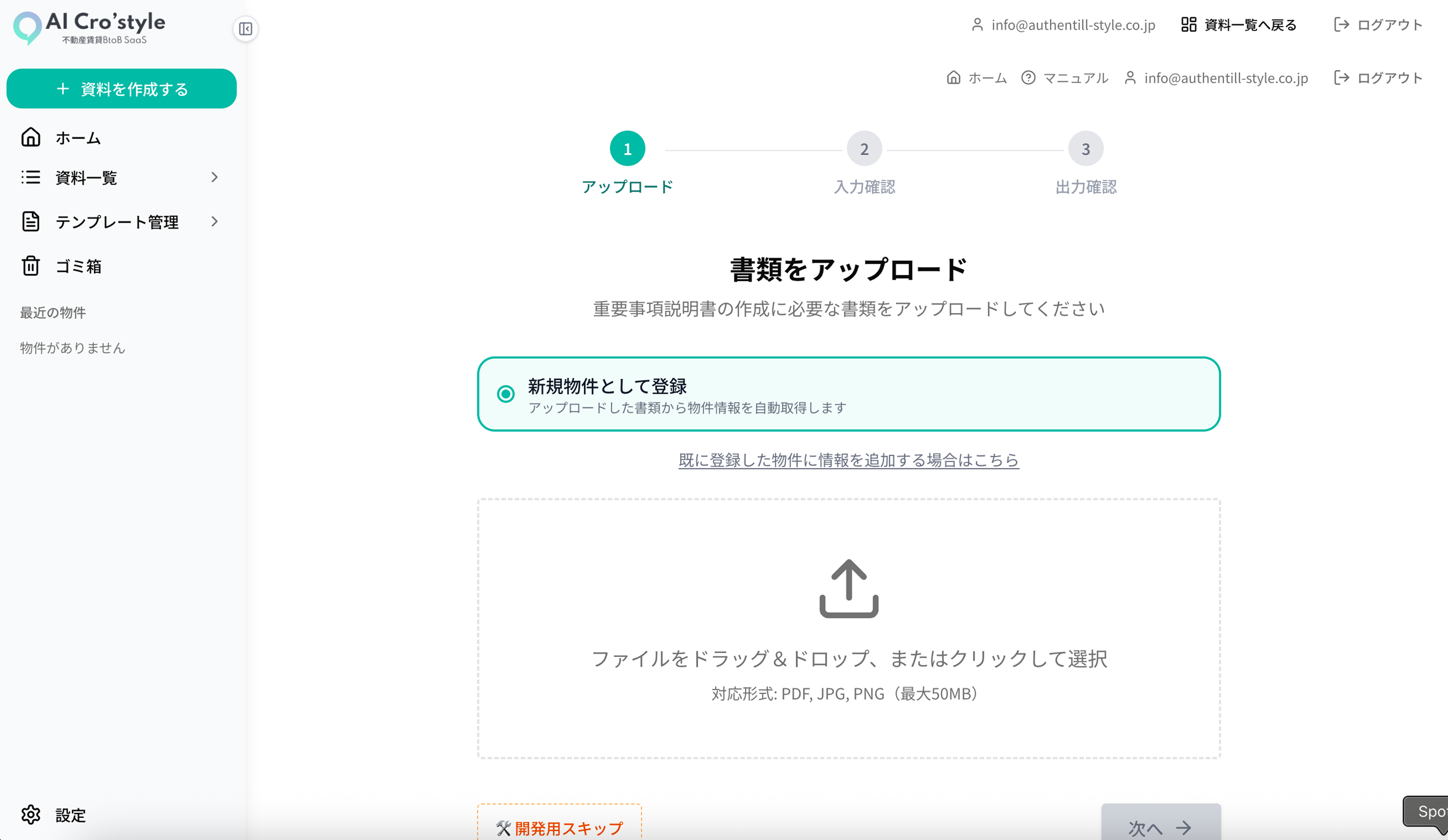
Task: Open the 既に登録した物件に情報を追加する link
Action: 848,460
